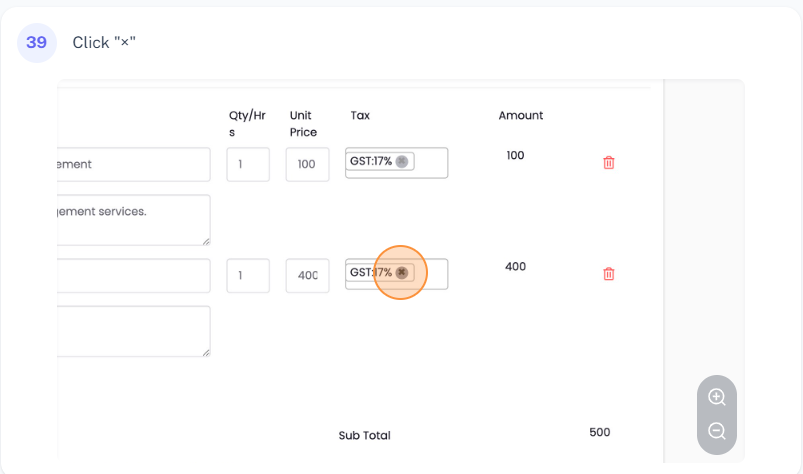
Task: Click the empty second row item name field
Action: (133, 275)
